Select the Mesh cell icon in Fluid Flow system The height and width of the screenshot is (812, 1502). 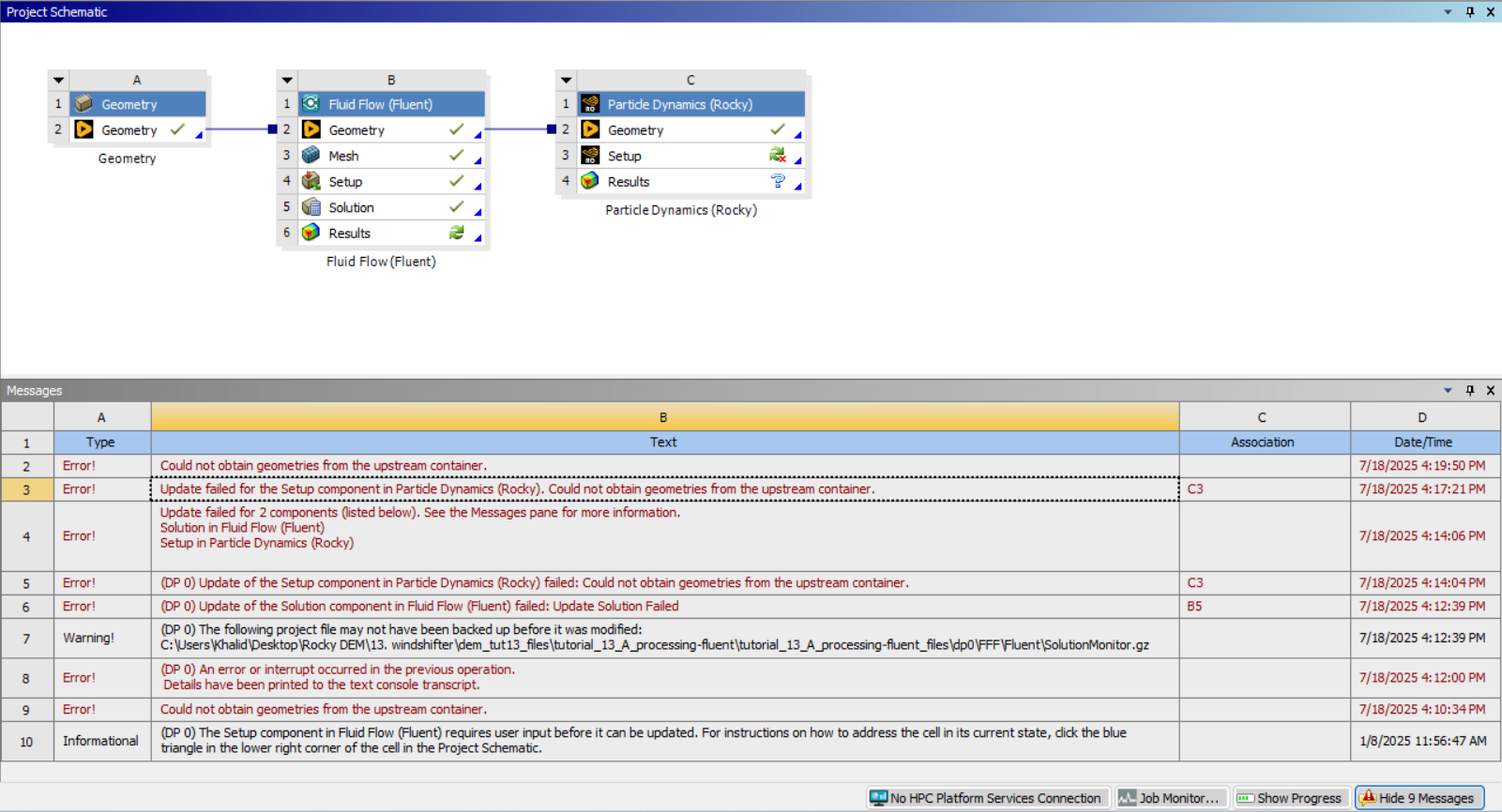[311, 156]
